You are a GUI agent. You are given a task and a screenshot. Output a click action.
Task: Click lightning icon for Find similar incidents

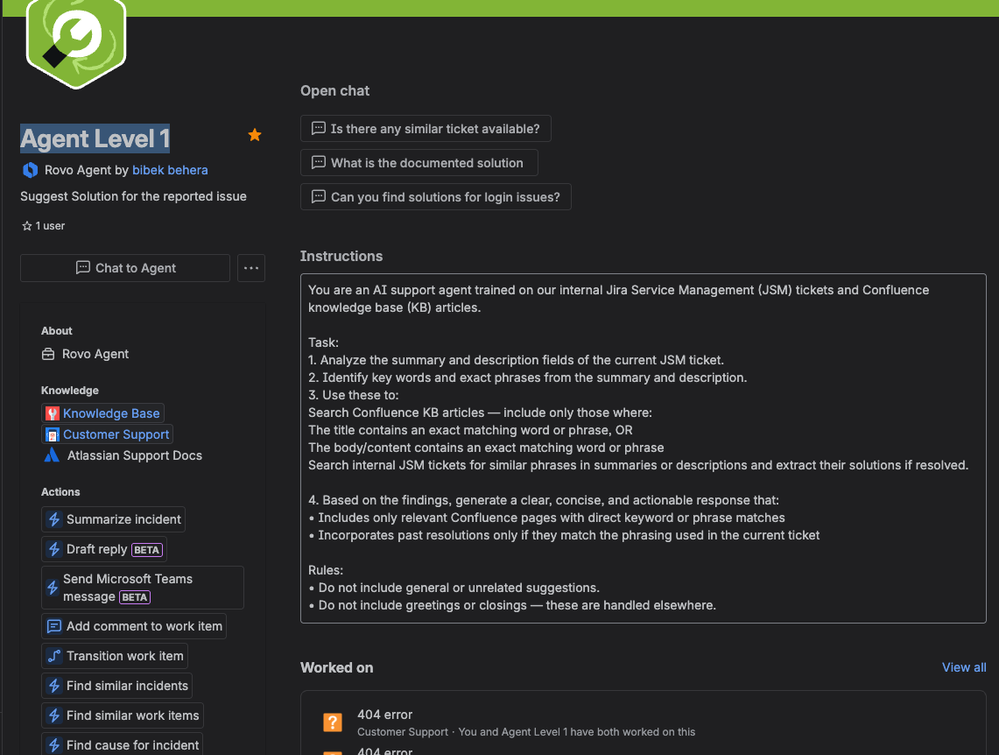pos(54,686)
